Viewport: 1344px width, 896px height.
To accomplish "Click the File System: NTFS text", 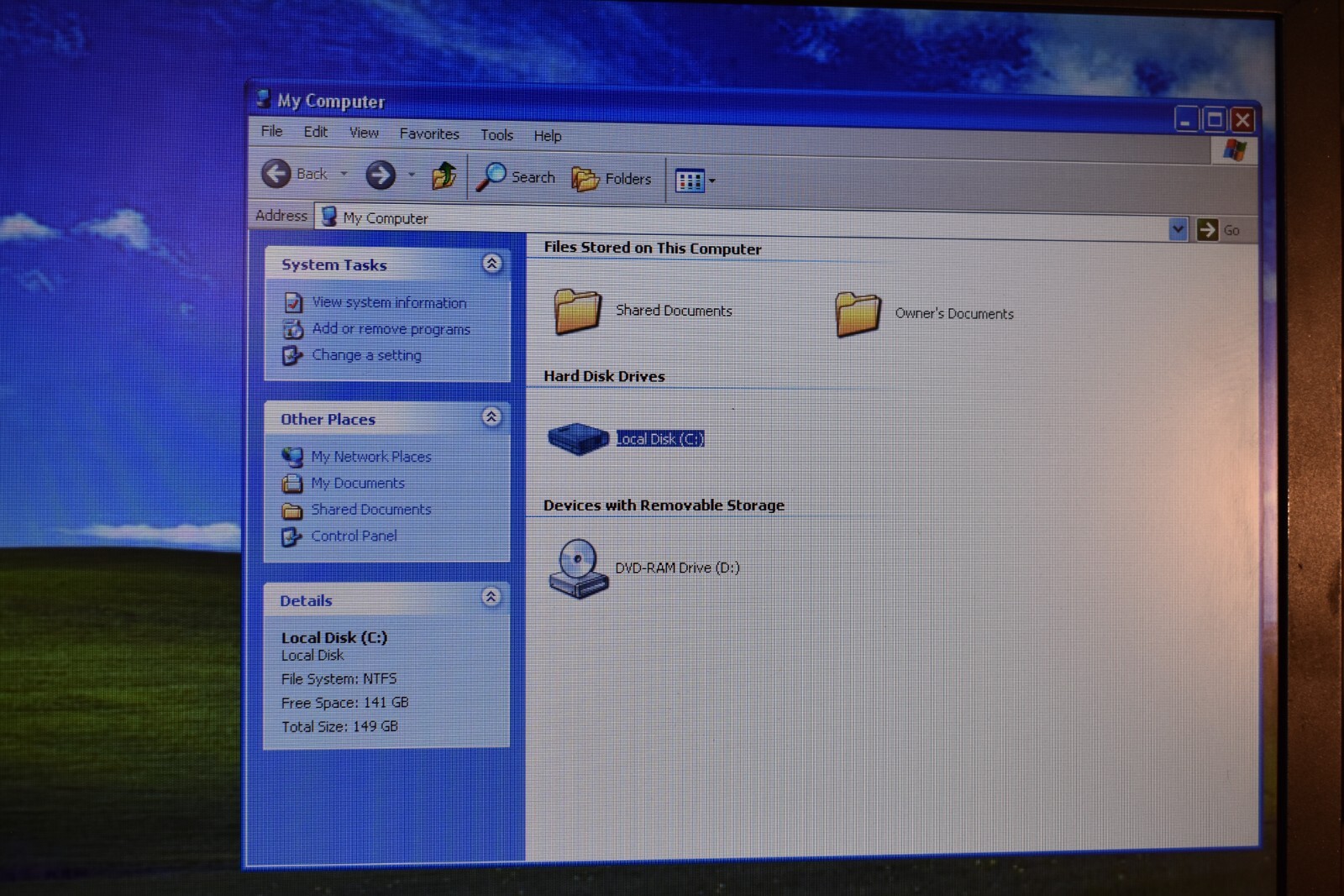I will click(339, 679).
